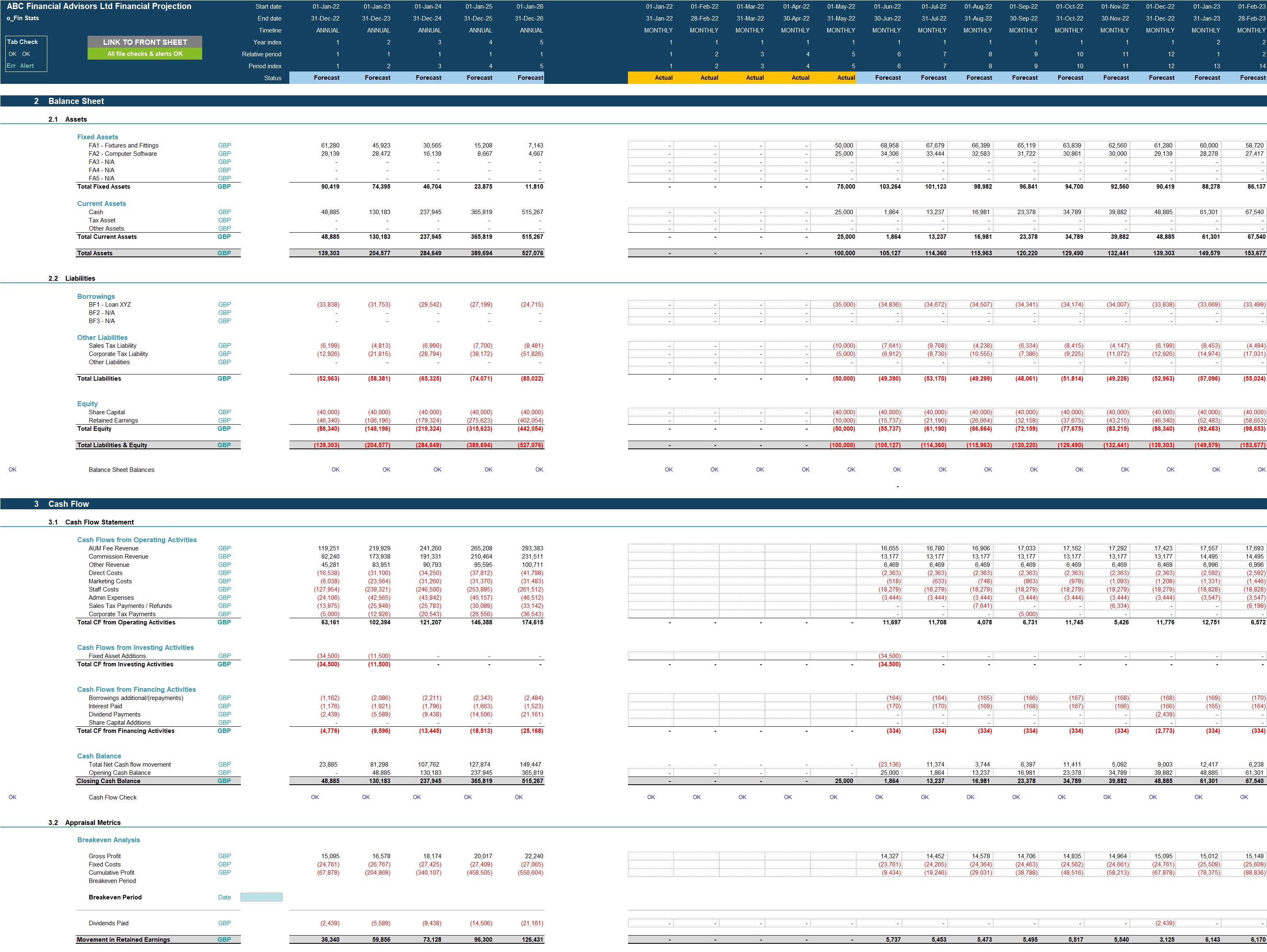Screen dimensions: 1267x952
Task: Select the Retained Earnings label
Action: click(x=113, y=421)
